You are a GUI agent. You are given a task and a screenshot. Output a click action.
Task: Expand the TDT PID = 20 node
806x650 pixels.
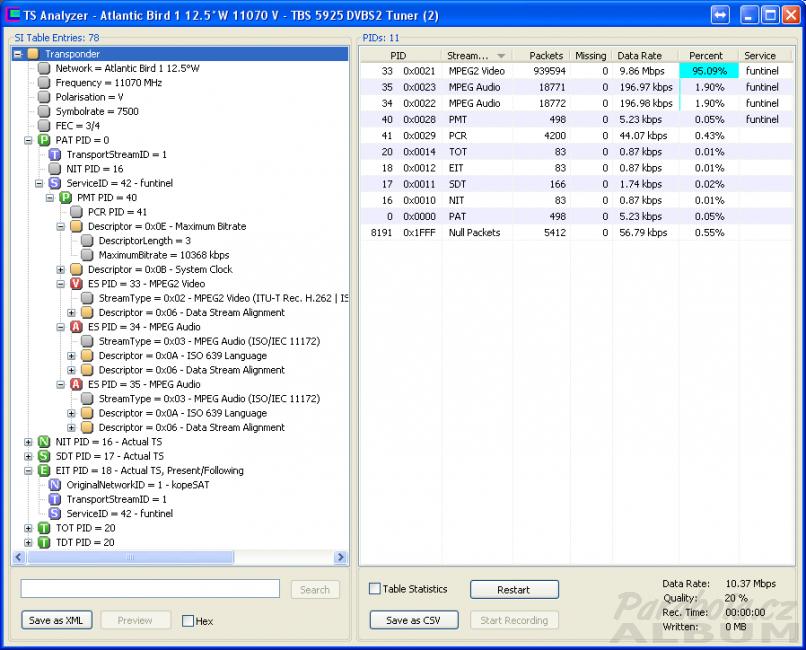28,543
